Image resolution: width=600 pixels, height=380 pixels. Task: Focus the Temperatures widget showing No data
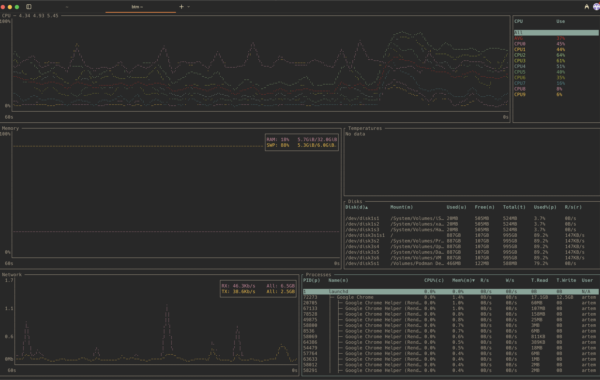[472, 163]
